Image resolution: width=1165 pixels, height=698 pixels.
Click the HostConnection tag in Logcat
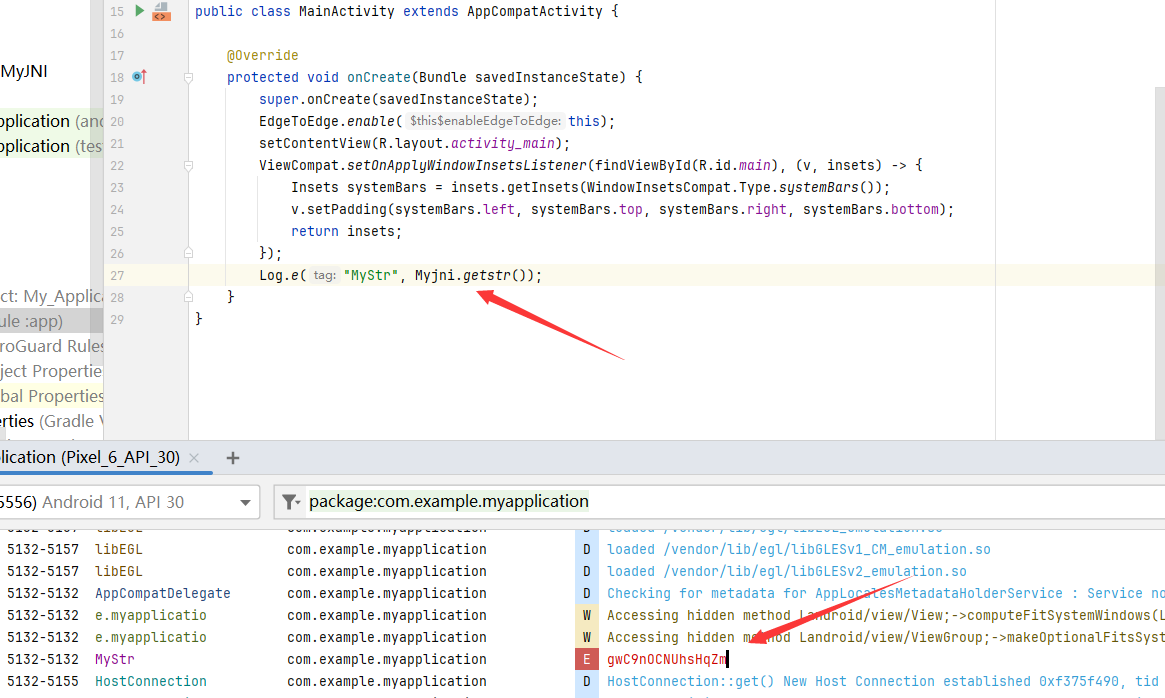[x=150, y=681]
